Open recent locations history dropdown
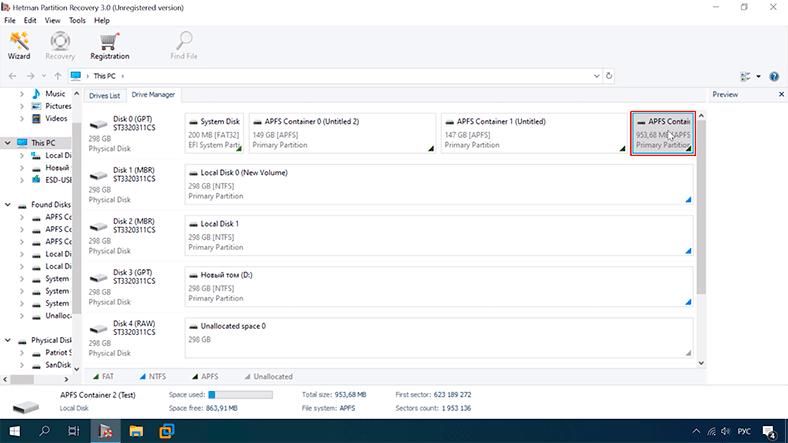Image resolution: width=788 pixels, height=443 pixels. click(44, 76)
